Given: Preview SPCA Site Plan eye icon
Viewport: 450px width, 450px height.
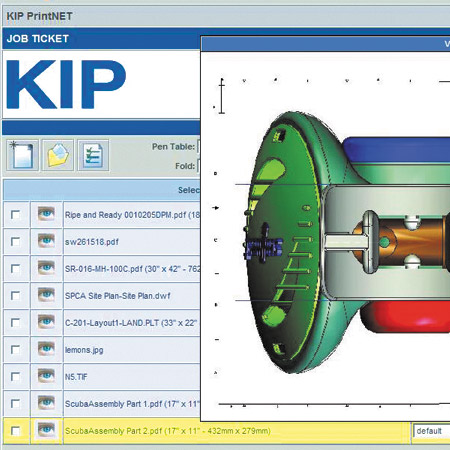Looking at the screenshot, I should (46, 295).
